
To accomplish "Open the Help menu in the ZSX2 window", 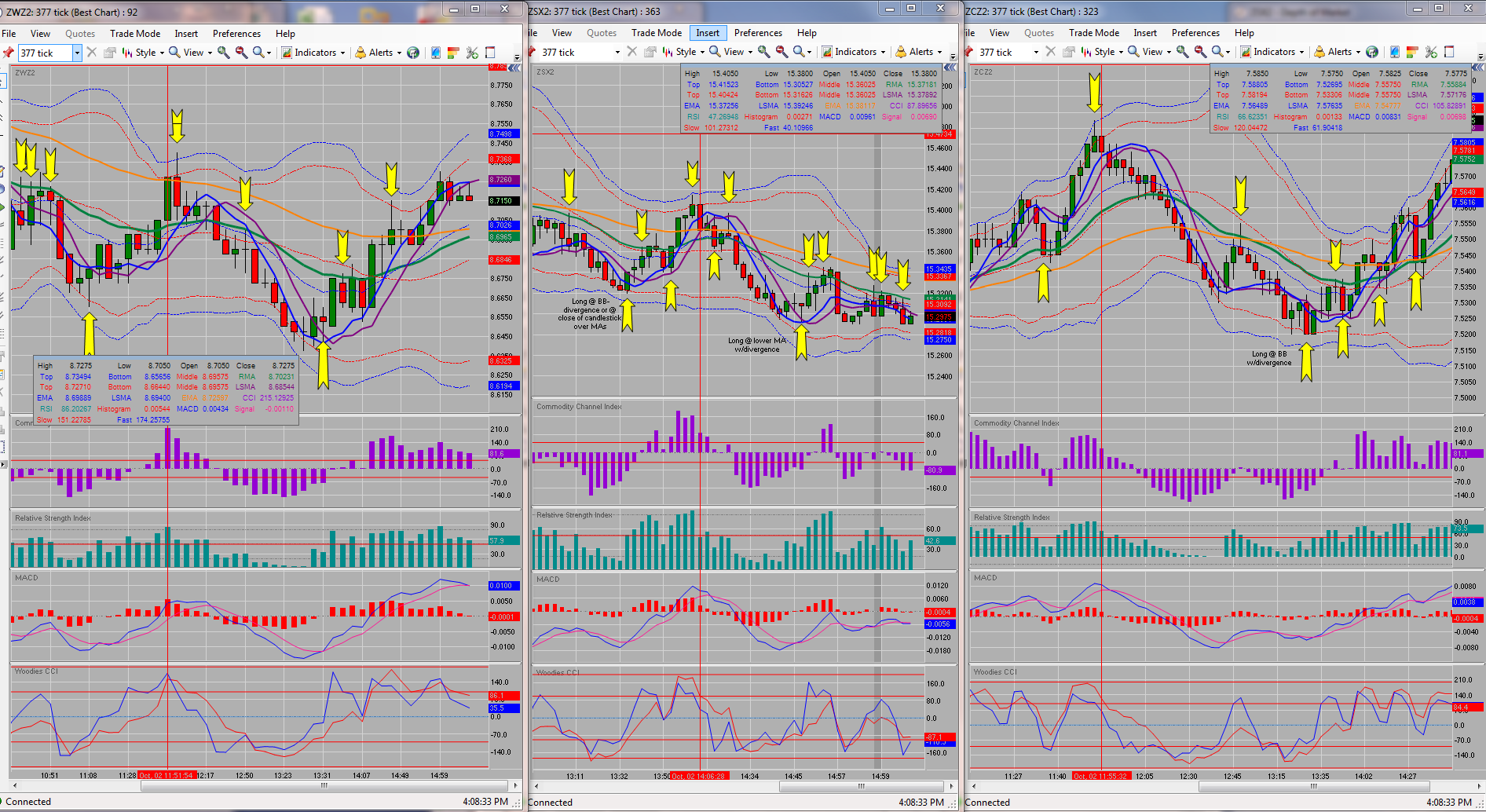I will point(807,33).
